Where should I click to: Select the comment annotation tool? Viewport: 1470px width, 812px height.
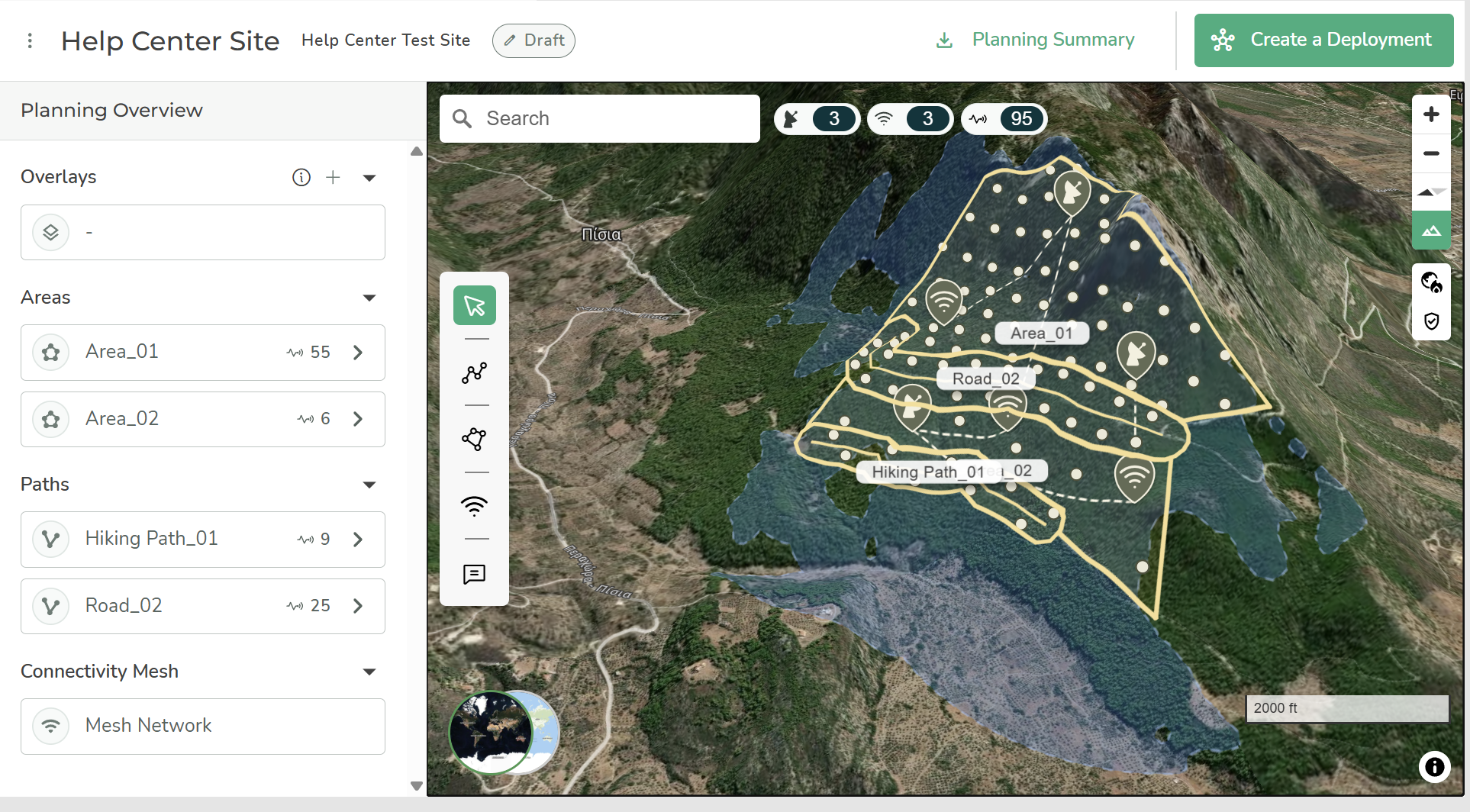pyautogui.click(x=474, y=574)
